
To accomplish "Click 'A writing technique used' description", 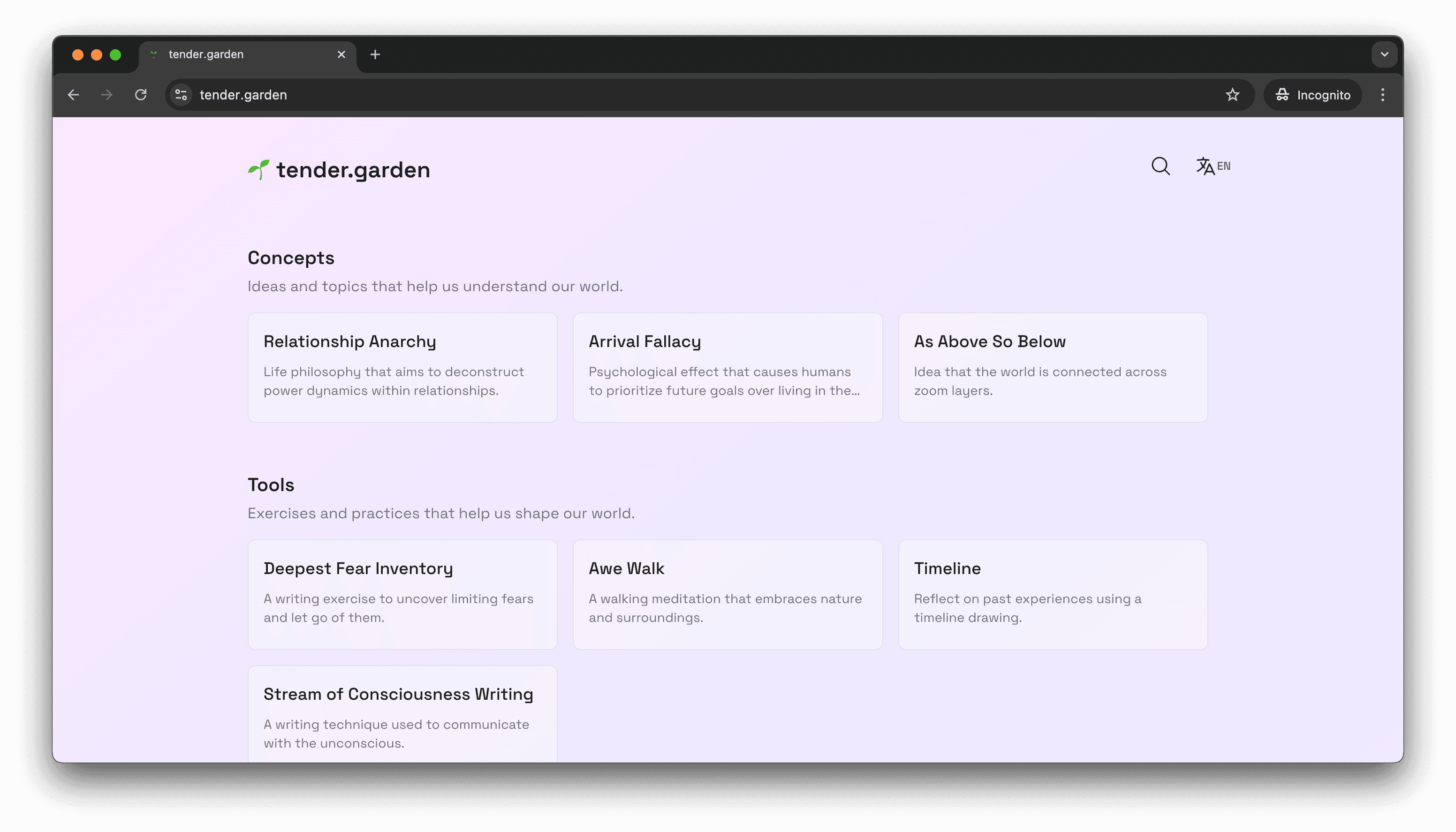I will pos(396,734).
